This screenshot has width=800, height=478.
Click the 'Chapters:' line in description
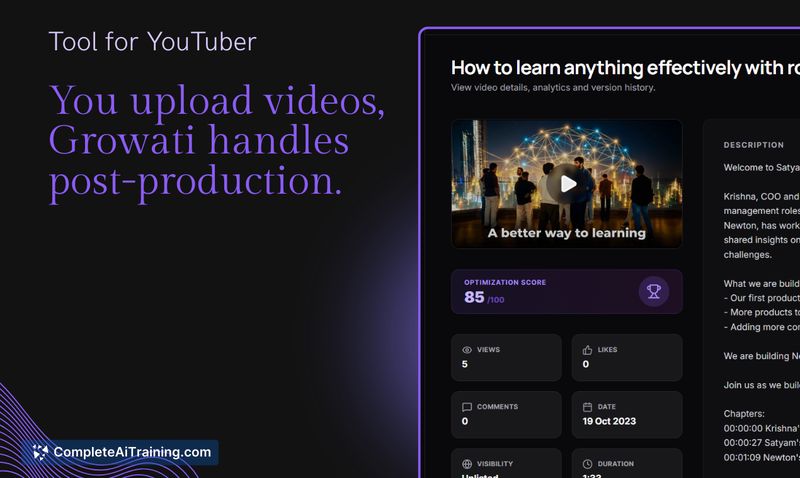pyautogui.click(x=744, y=414)
